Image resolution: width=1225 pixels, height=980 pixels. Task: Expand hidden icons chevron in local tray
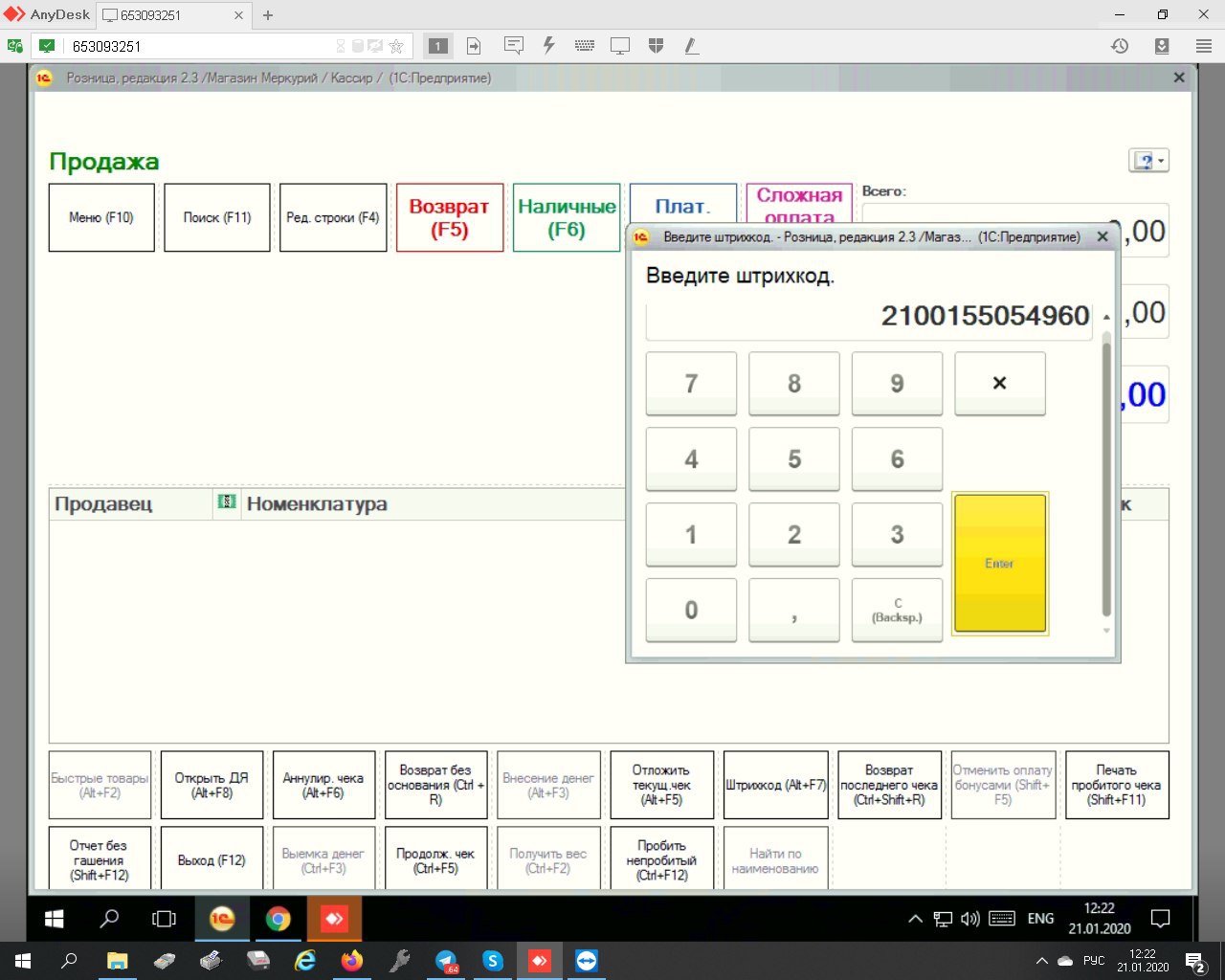1041,961
